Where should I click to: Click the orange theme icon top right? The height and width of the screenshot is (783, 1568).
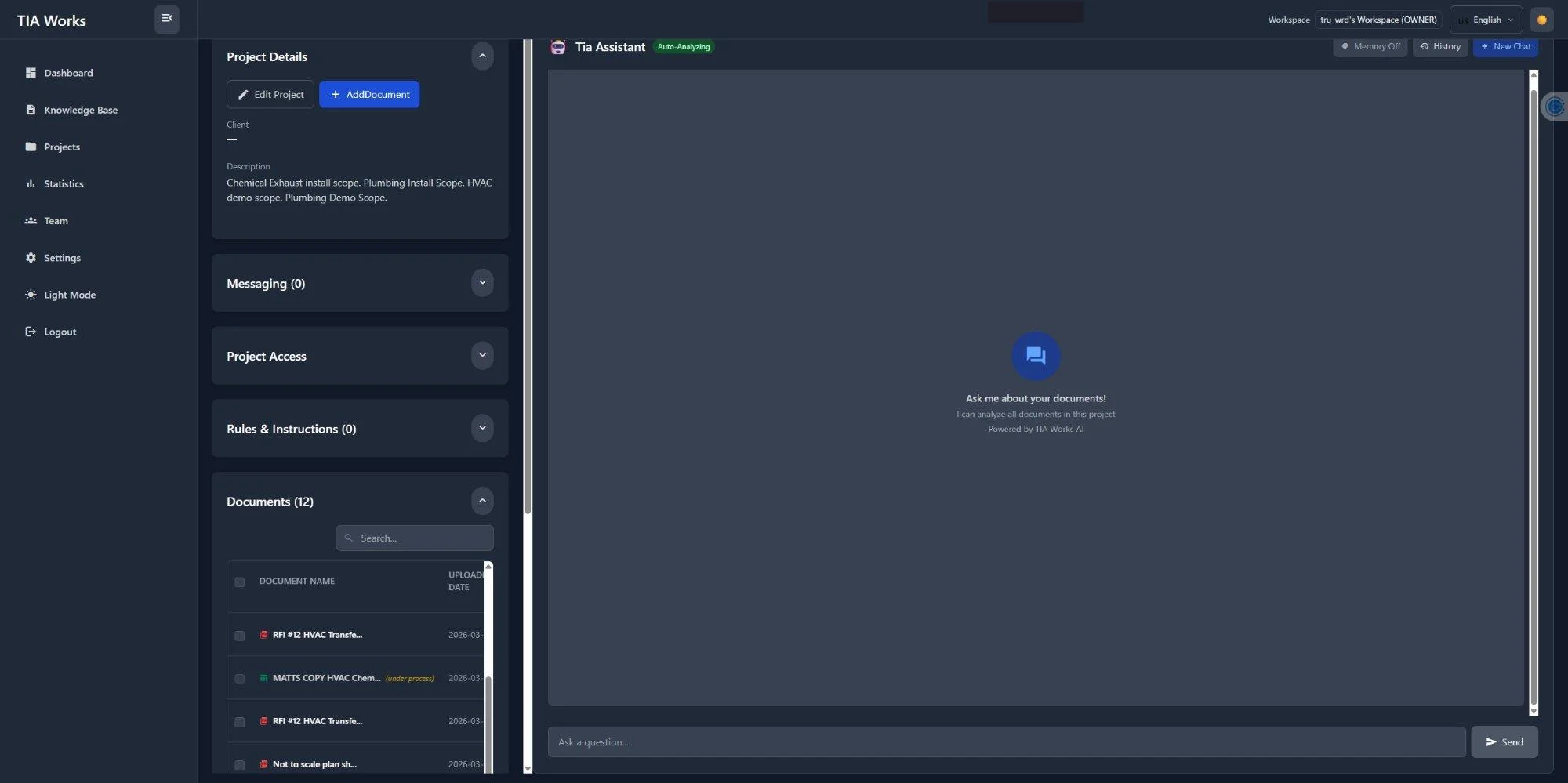(1541, 20)
